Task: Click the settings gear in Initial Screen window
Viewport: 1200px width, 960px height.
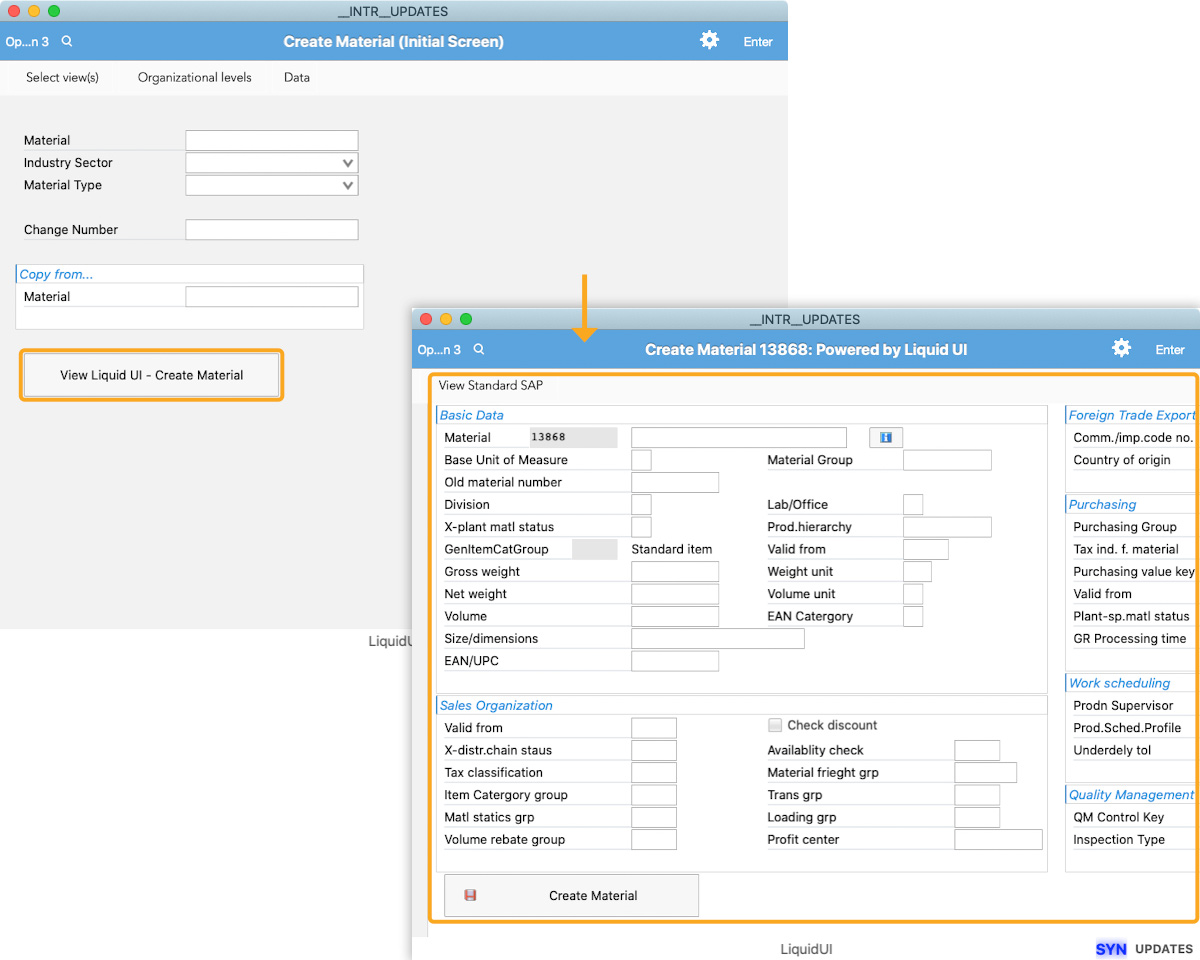Action: pos(709,40)
